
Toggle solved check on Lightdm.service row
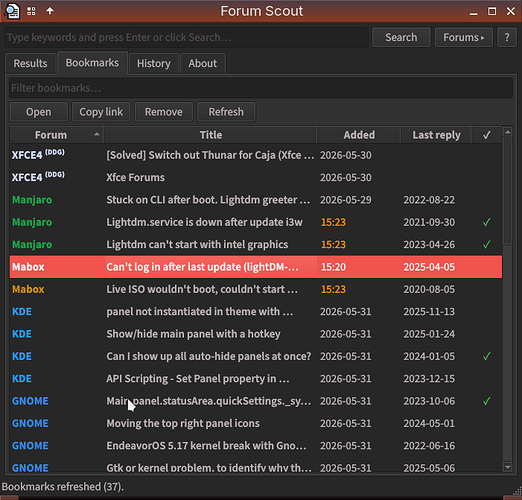(x=486, y=222)
